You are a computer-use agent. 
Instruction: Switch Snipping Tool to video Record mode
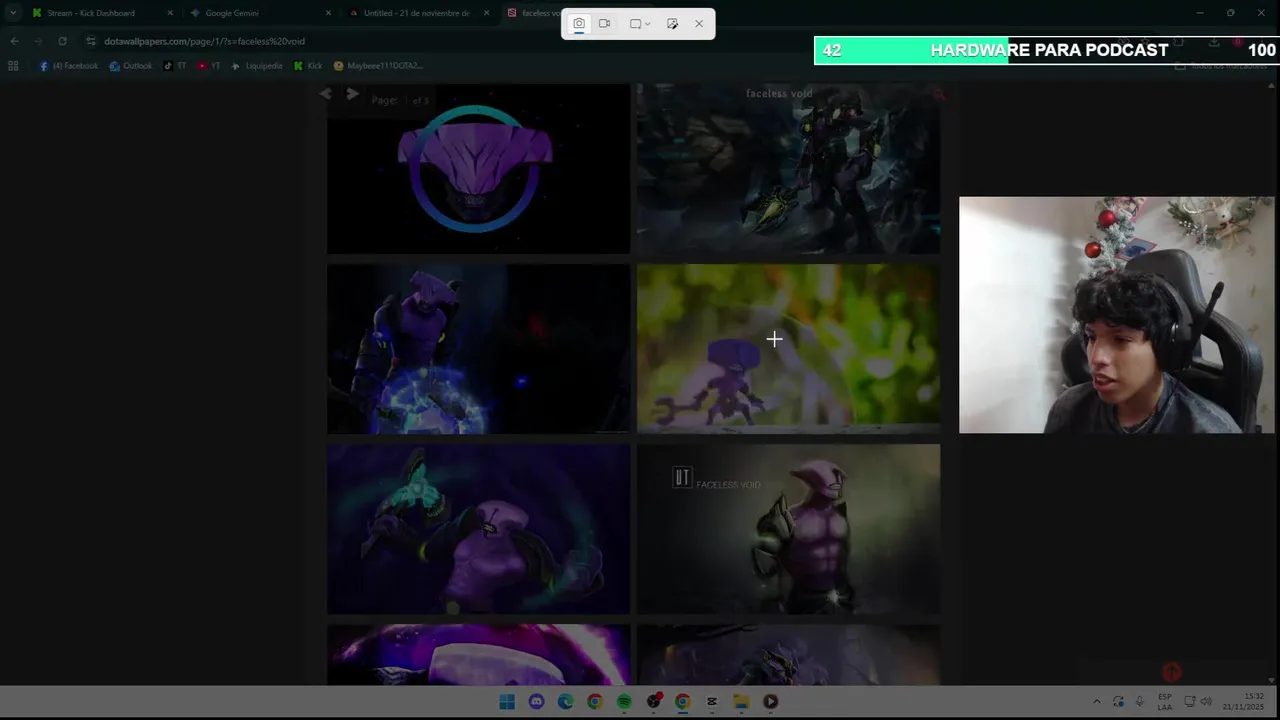pos(605,24)
